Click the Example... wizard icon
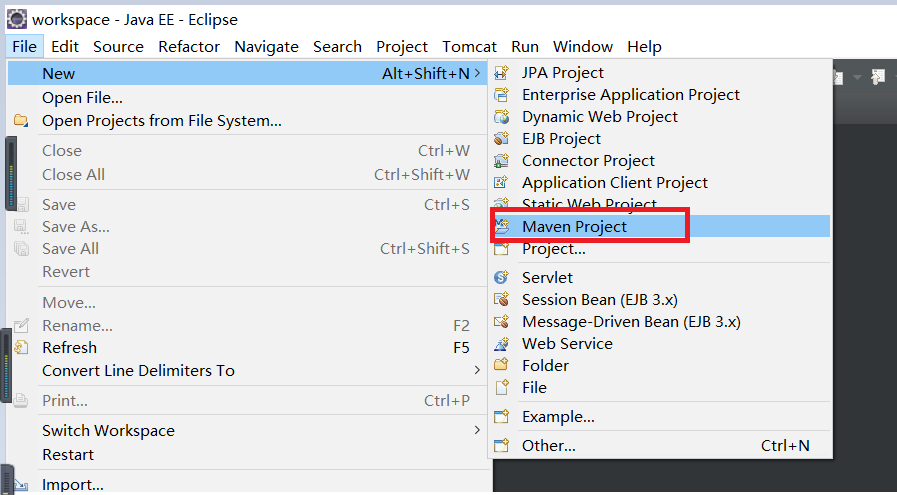Viewport: 897px width, 495px height. pyautogui.click(x=502, y=417)
